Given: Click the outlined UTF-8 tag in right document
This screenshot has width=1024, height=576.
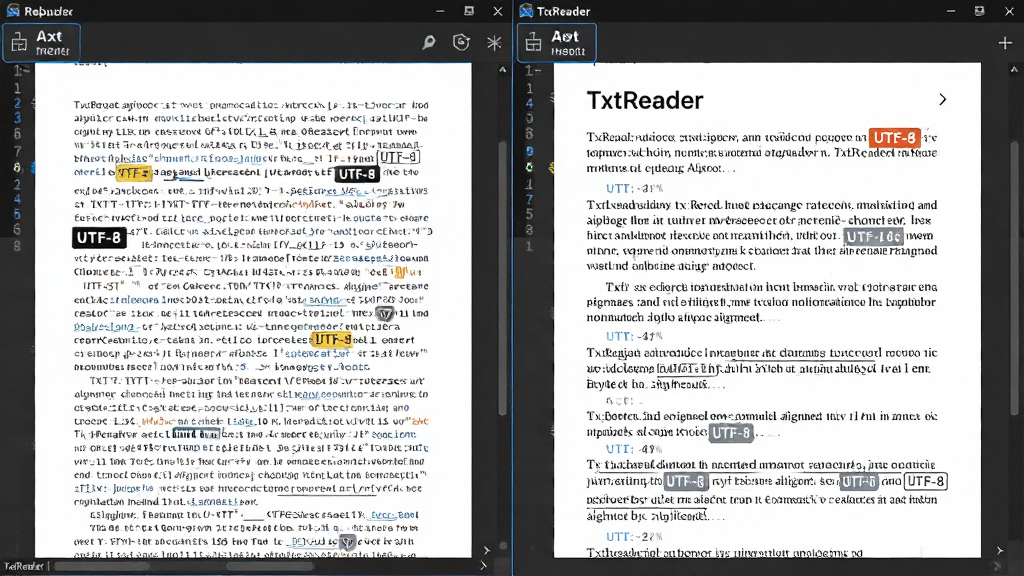Looking at the screenshot, I should pyautogui.click(x=925, y=481).
